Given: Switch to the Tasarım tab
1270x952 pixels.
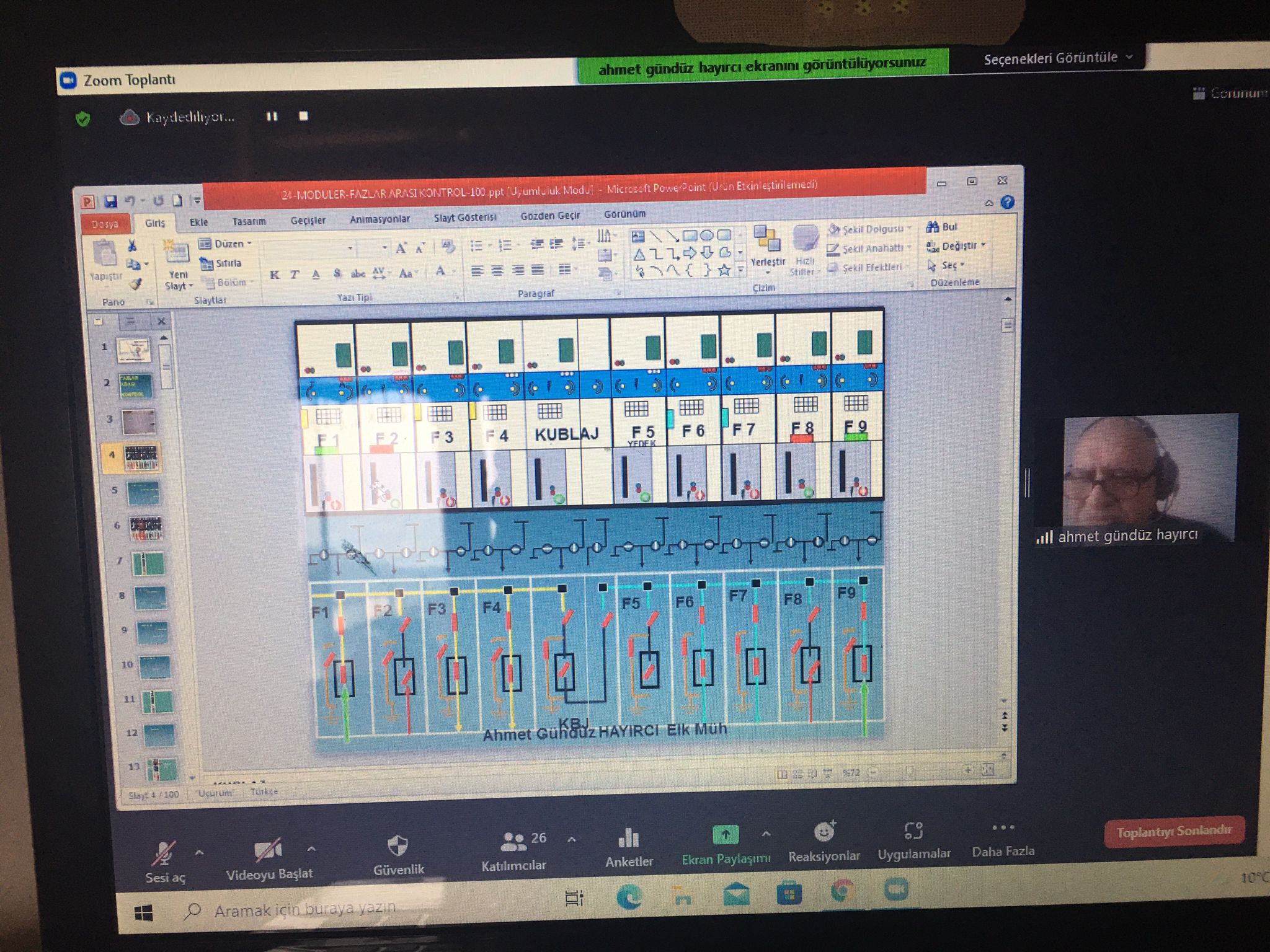Looking at the screenshot, I should 249,221.
